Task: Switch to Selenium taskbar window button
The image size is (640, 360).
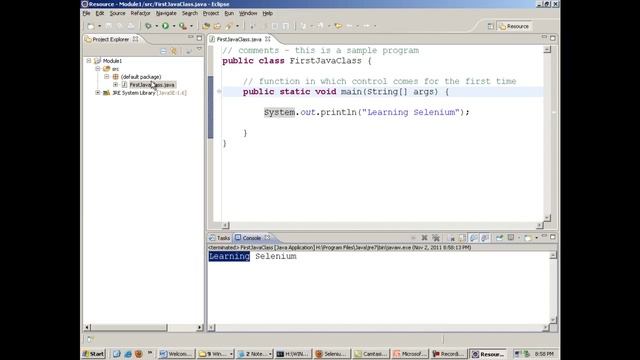Action: 331,354
